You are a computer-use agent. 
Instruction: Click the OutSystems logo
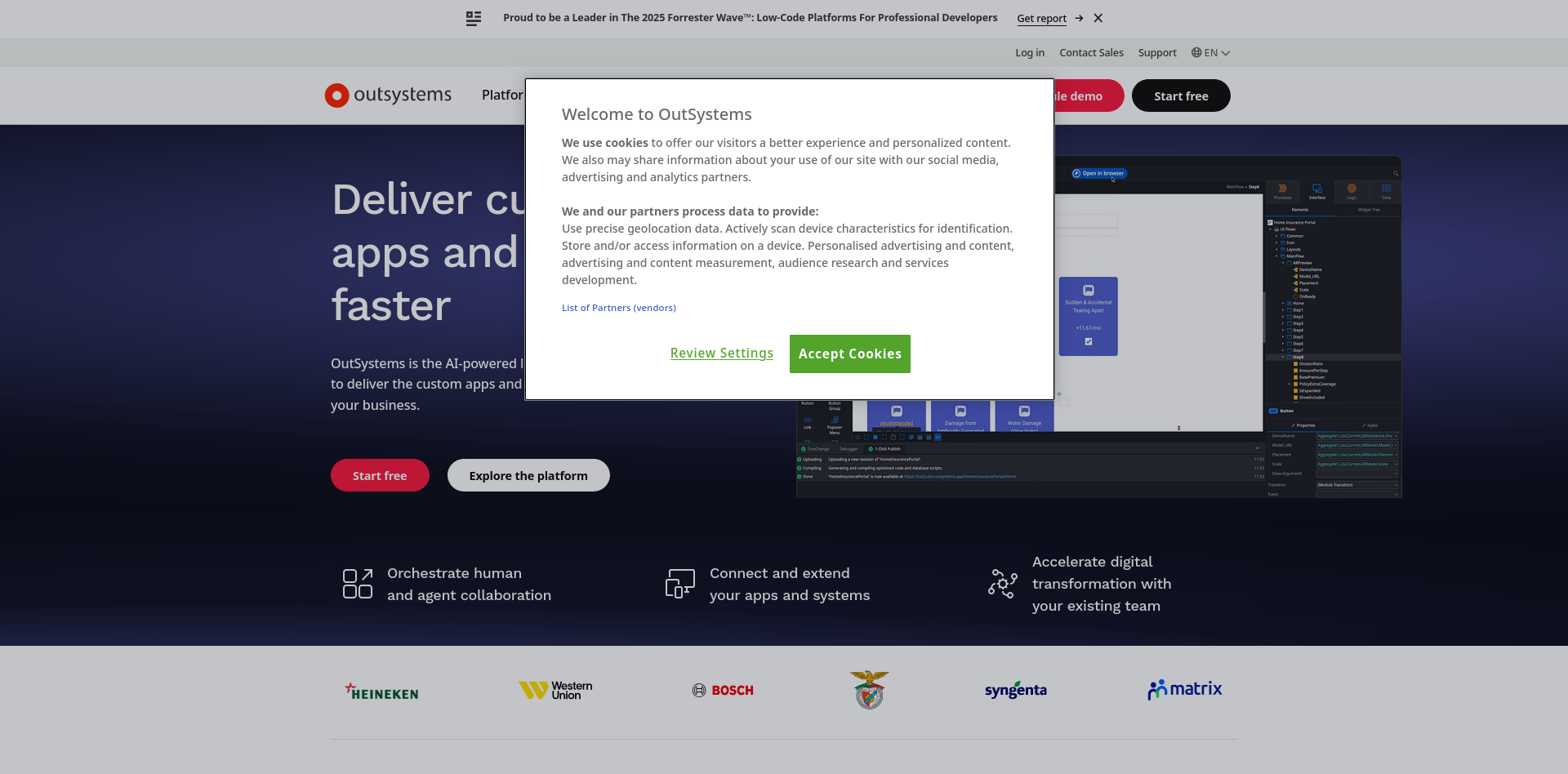[x=388, y=96]
